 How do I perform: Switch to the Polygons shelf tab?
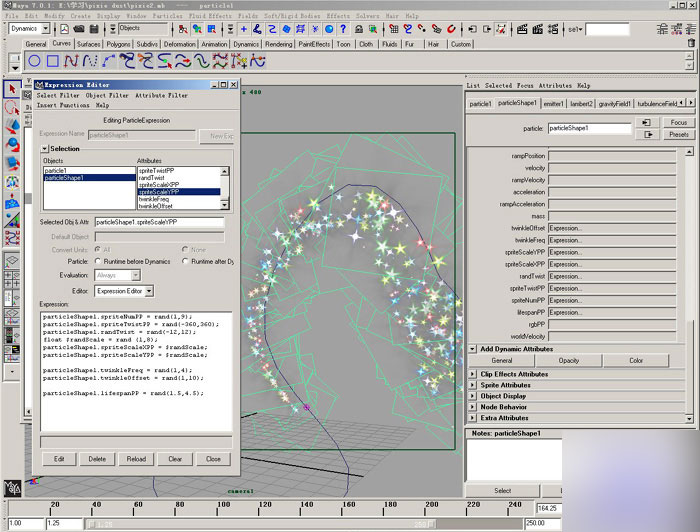pos(119,44)
